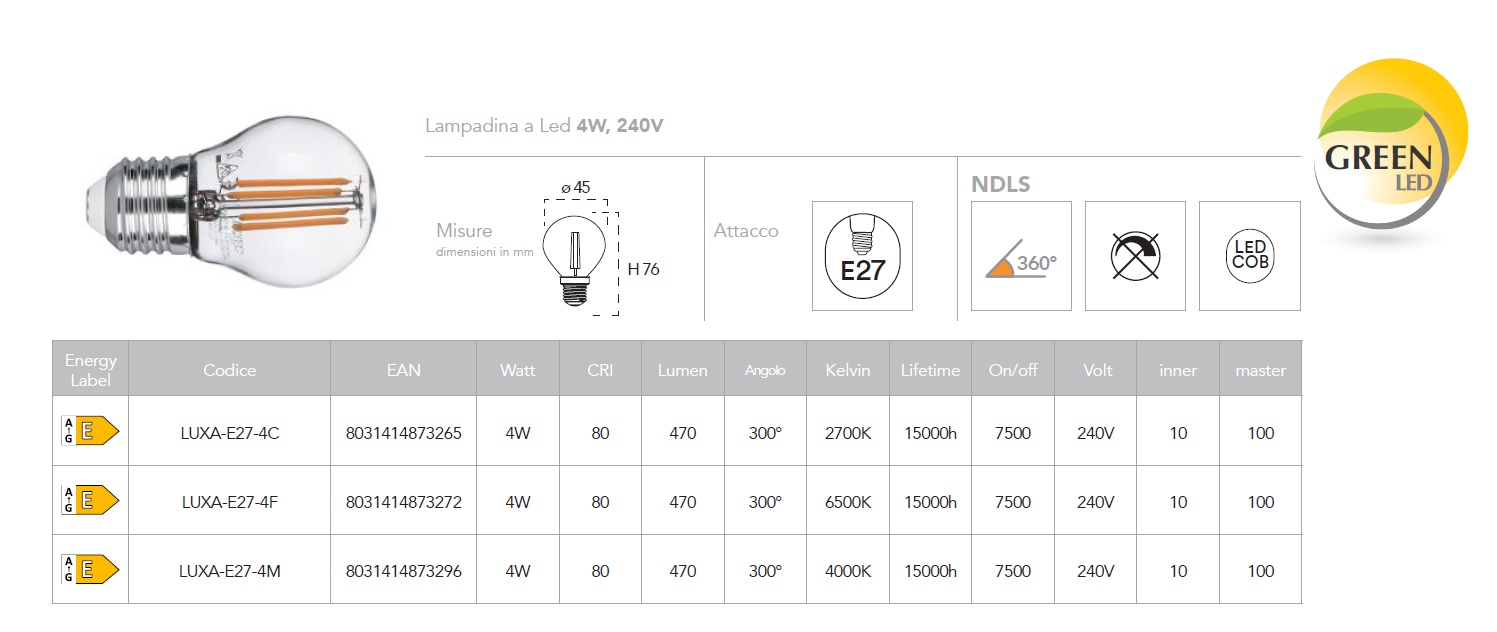
Task: Click the Lifetime column header
Action: pyautogui.click(x=930, y=370)
